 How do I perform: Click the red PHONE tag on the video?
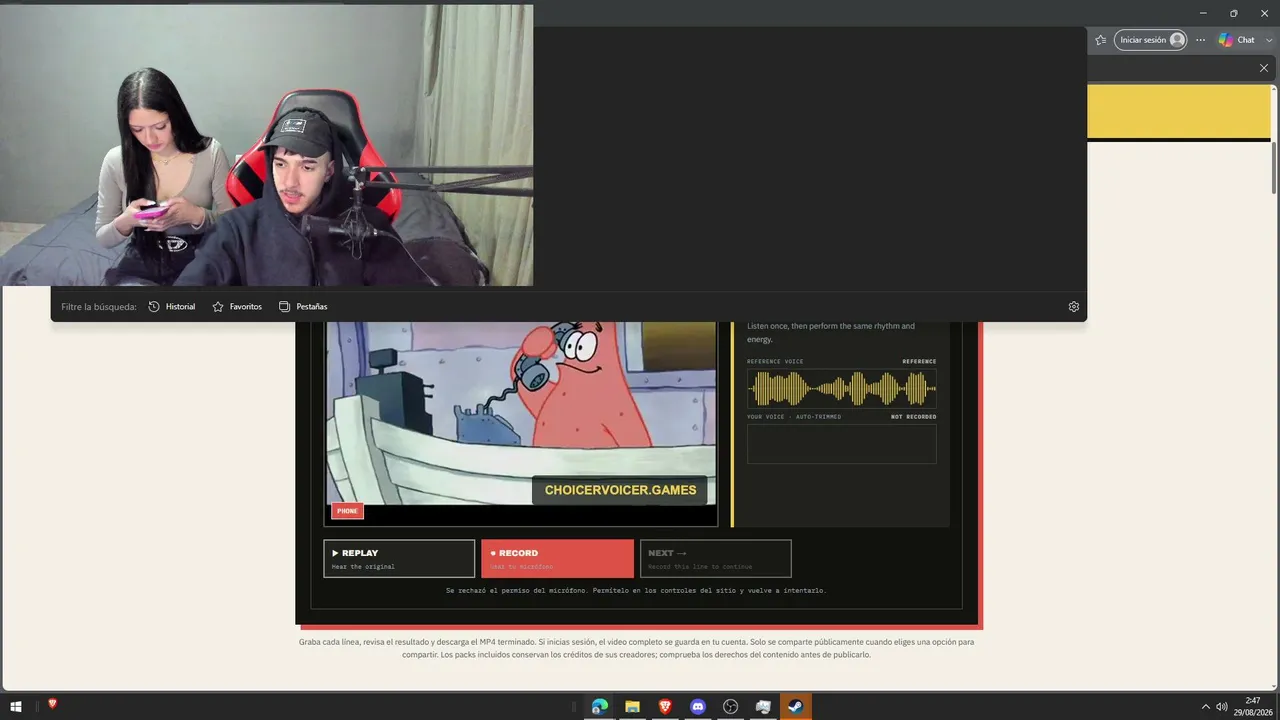(x=347, y=511)
